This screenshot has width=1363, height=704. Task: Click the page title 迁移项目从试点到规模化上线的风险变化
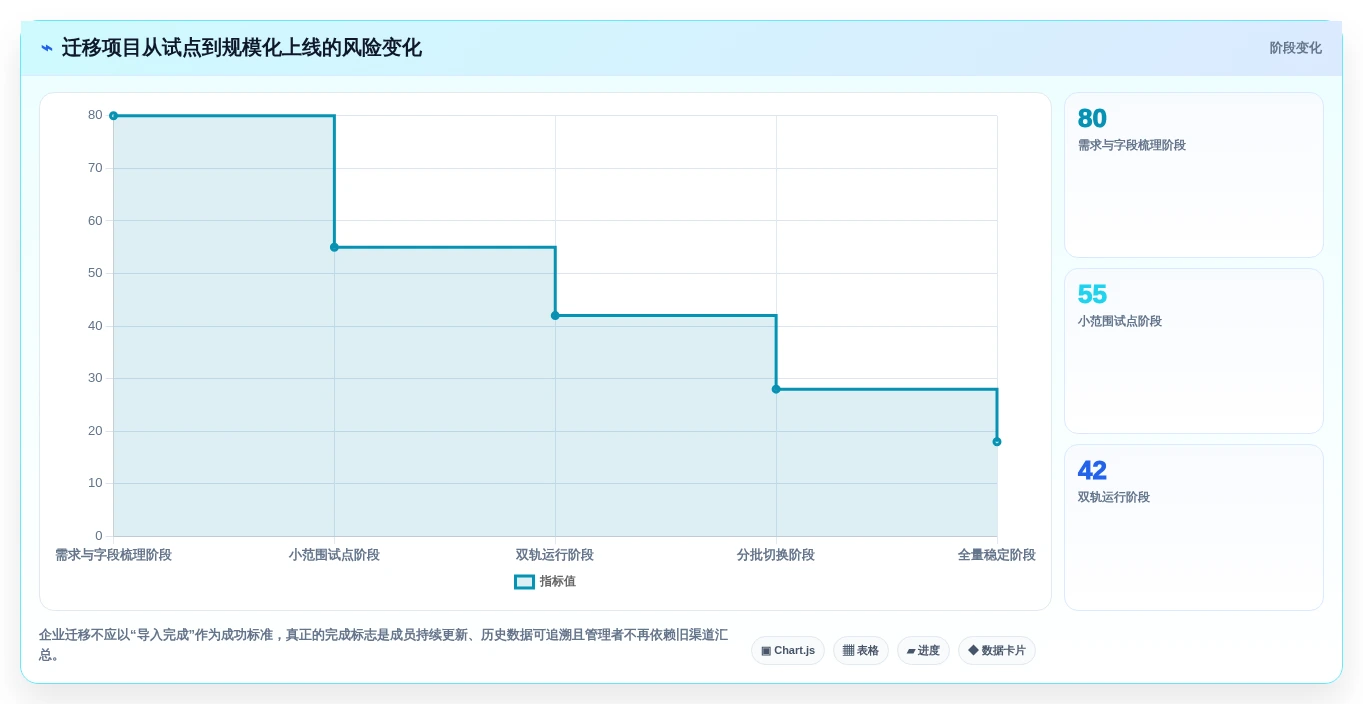click(242, 48)
